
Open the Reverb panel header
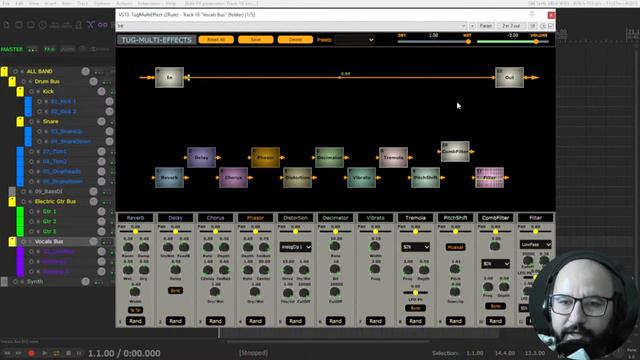(135, 218)
